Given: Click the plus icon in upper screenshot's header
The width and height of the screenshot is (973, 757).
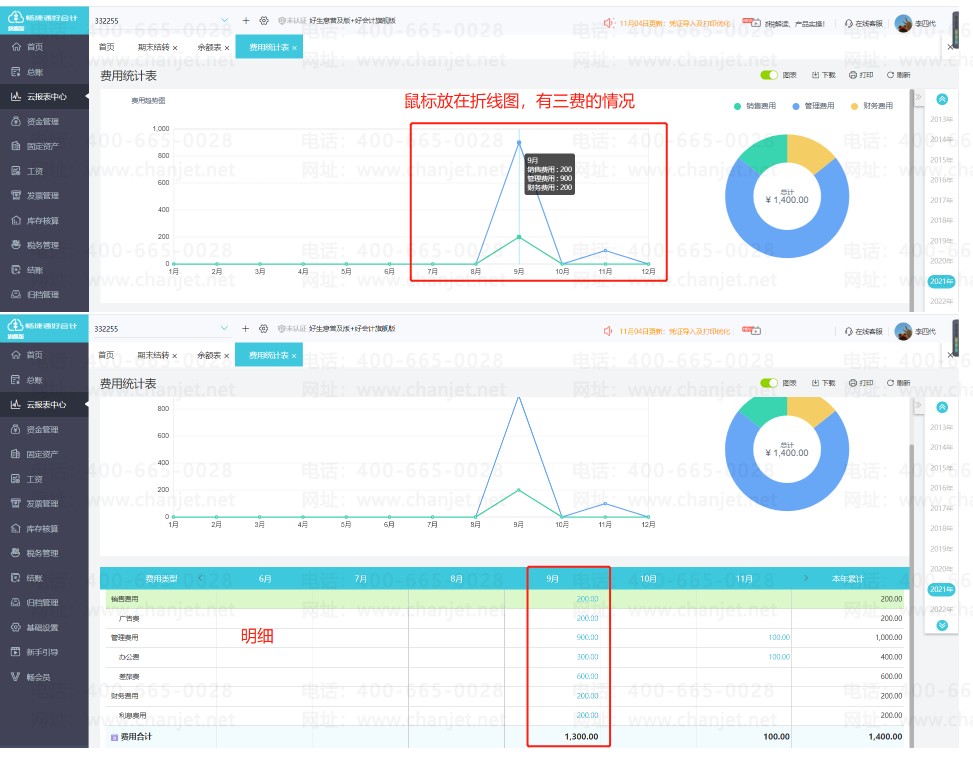Looking at the screenshot, I should [246, 20].
